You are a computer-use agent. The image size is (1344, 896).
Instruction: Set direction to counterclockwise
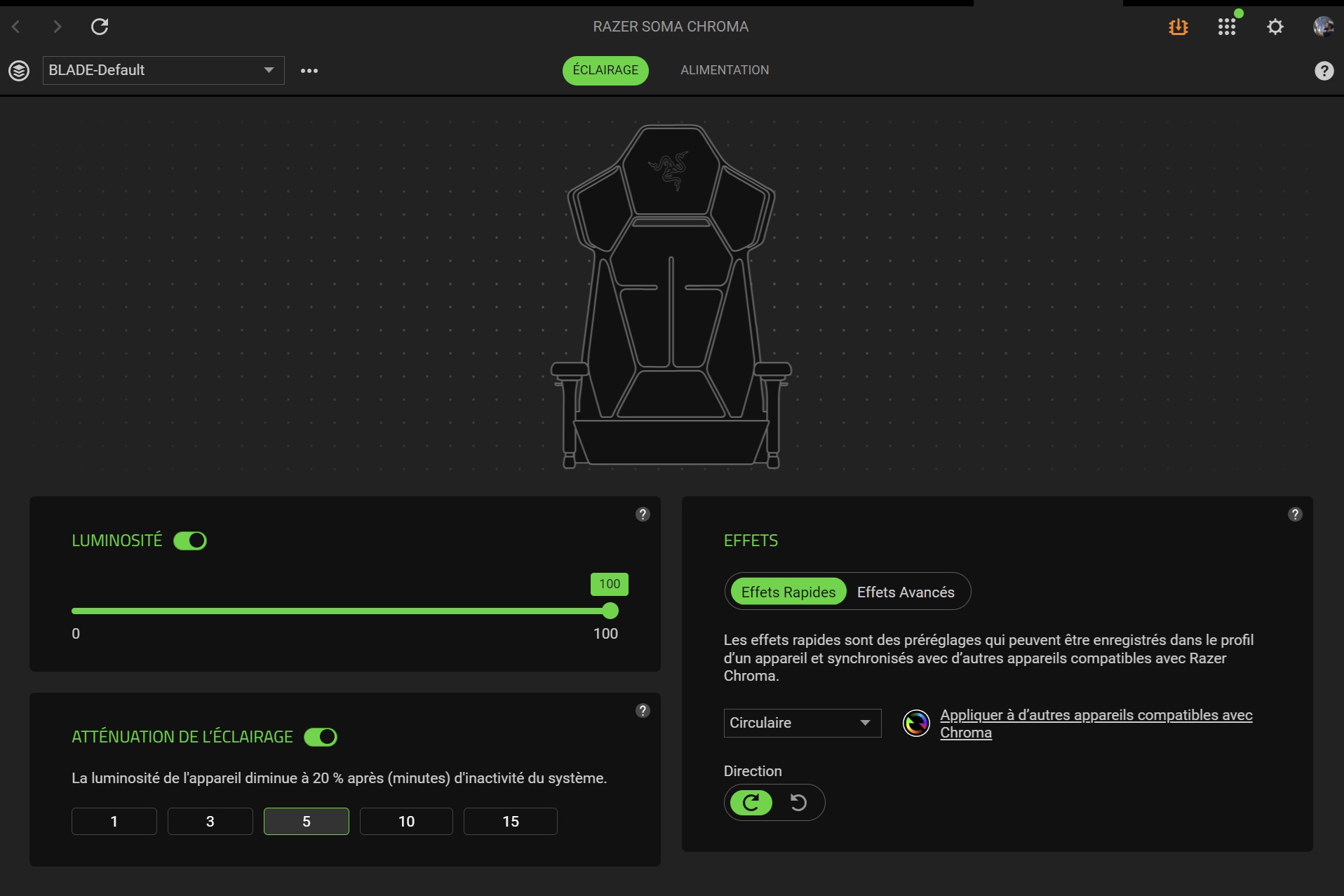point(798,802)
